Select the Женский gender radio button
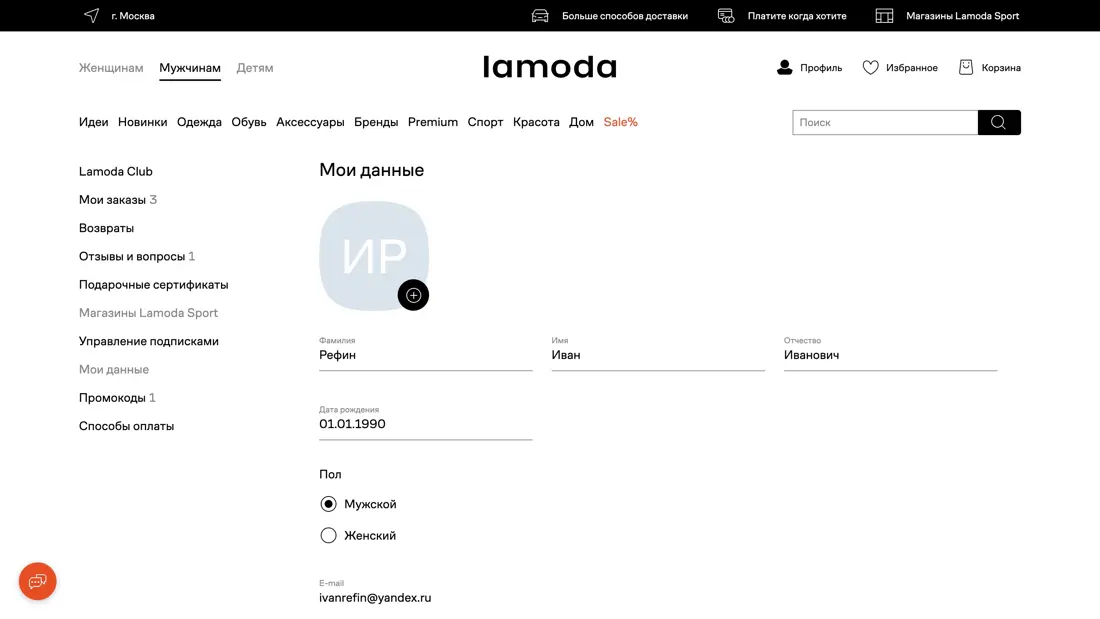The height and width of the screenshot is (619, 1100). (328, 536)
